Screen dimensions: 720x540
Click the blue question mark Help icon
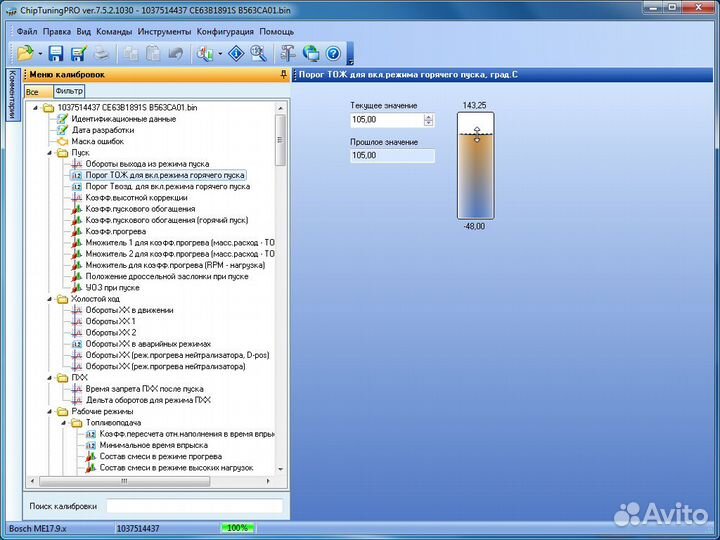(x=333, y=53)
